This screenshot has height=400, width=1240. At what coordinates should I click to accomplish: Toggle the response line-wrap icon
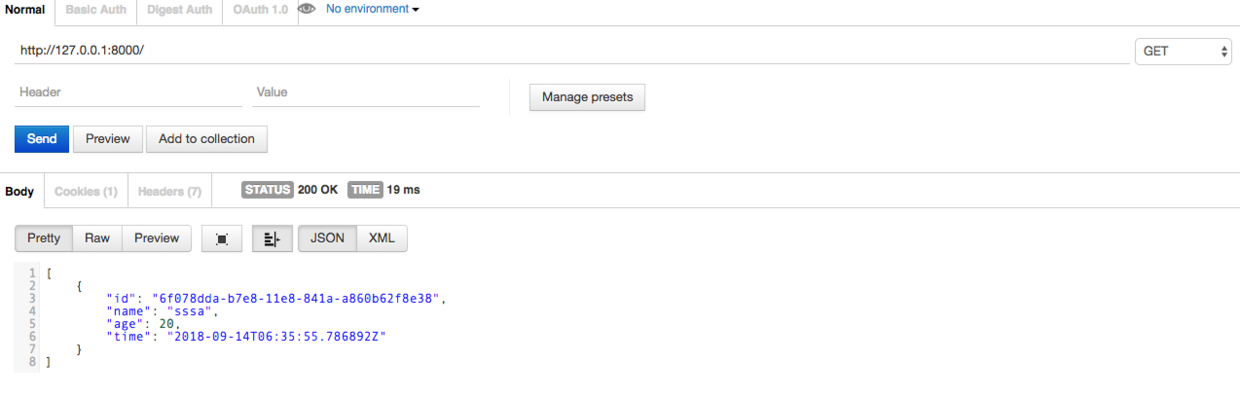271,239
